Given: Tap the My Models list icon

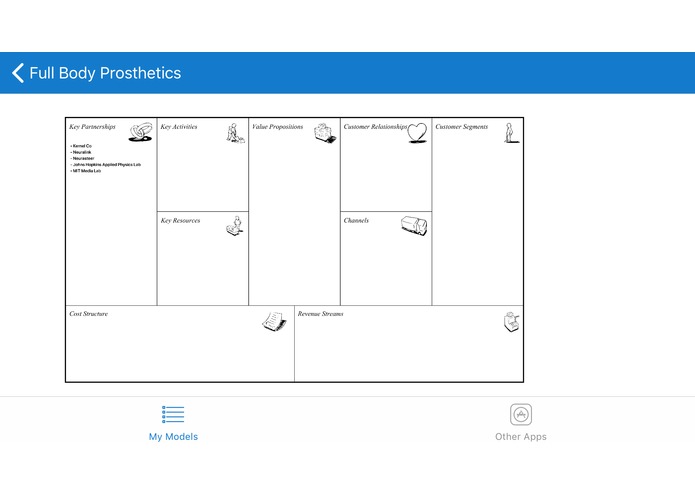Looking at the screenshot, I should (173, 414).
